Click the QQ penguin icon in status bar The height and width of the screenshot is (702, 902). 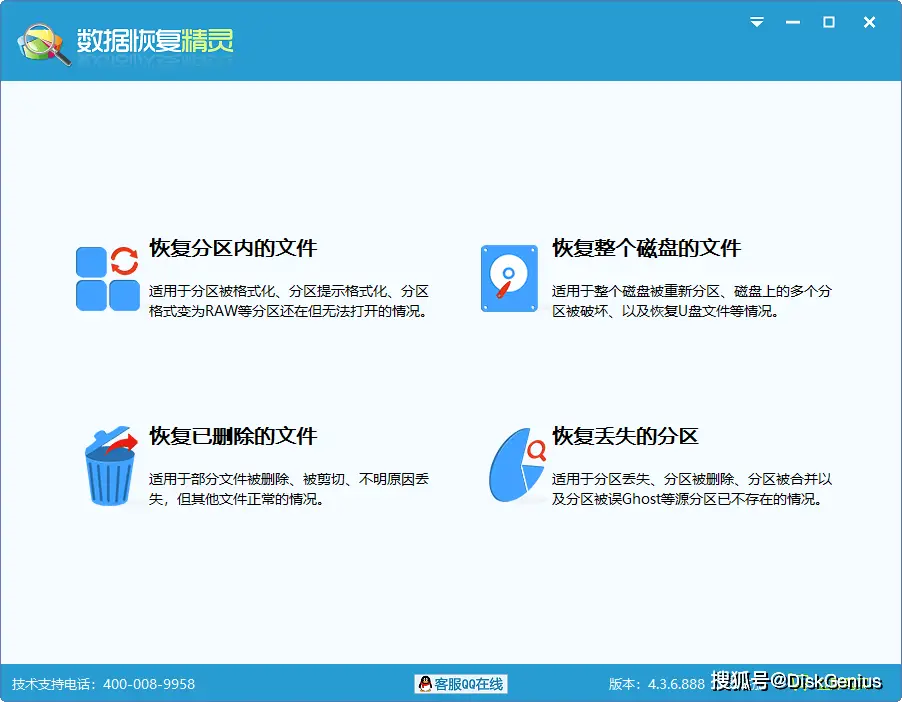tap(424, 684)
